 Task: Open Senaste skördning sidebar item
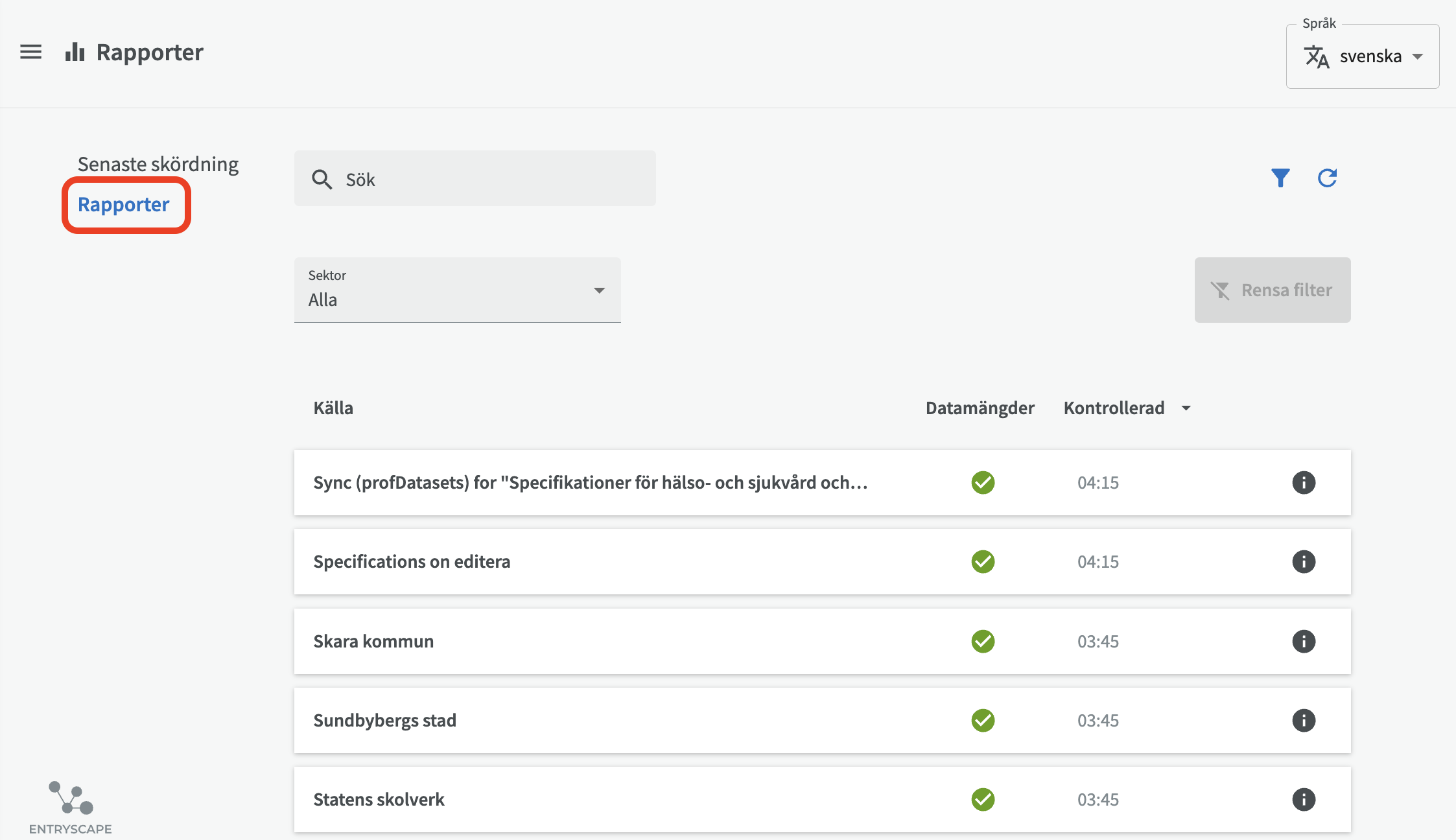pos(158,164)
